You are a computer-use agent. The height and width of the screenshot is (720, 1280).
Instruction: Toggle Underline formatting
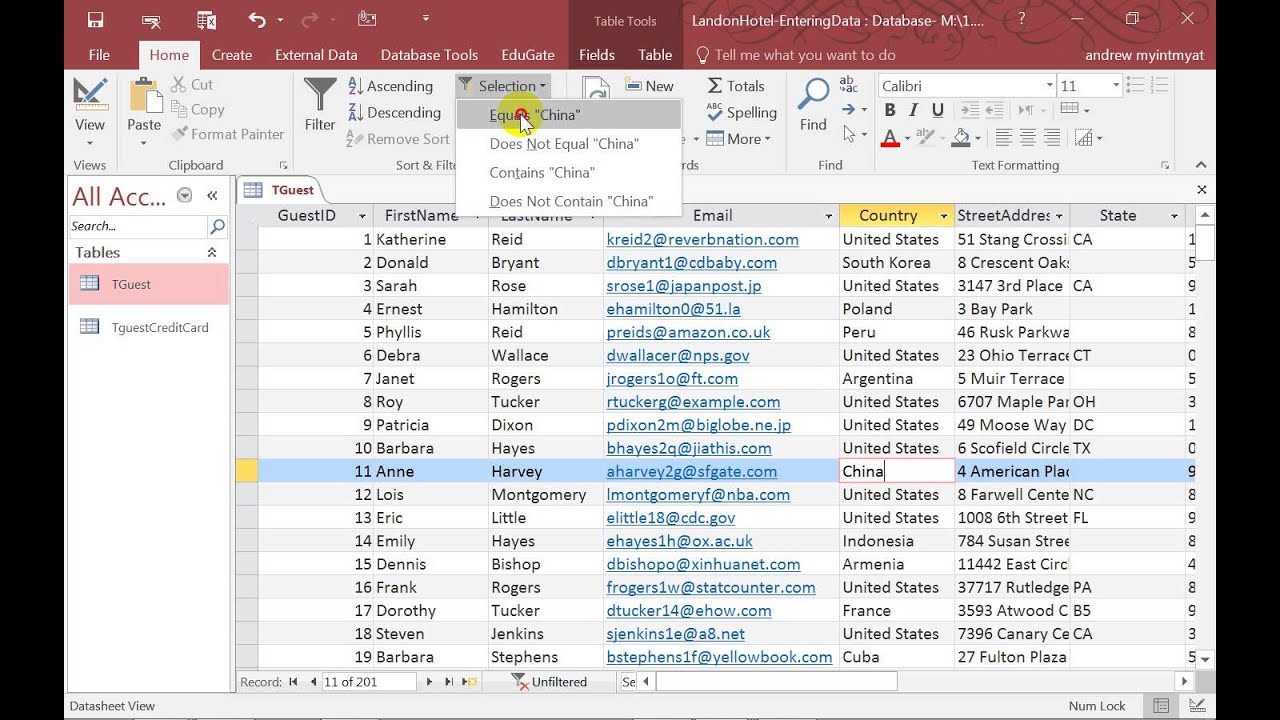click(x=938, y=110)
